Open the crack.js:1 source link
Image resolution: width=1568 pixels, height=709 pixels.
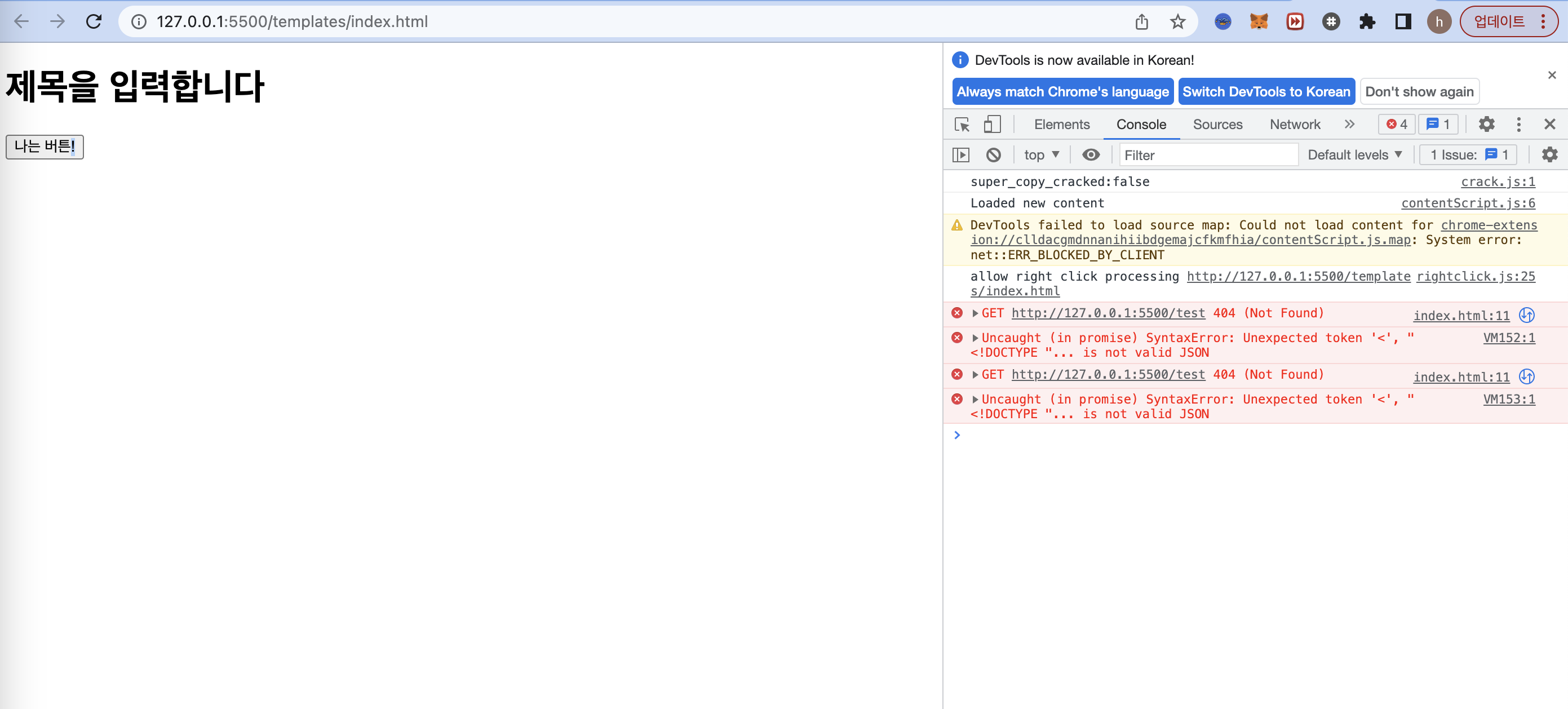coord(1498,182)
